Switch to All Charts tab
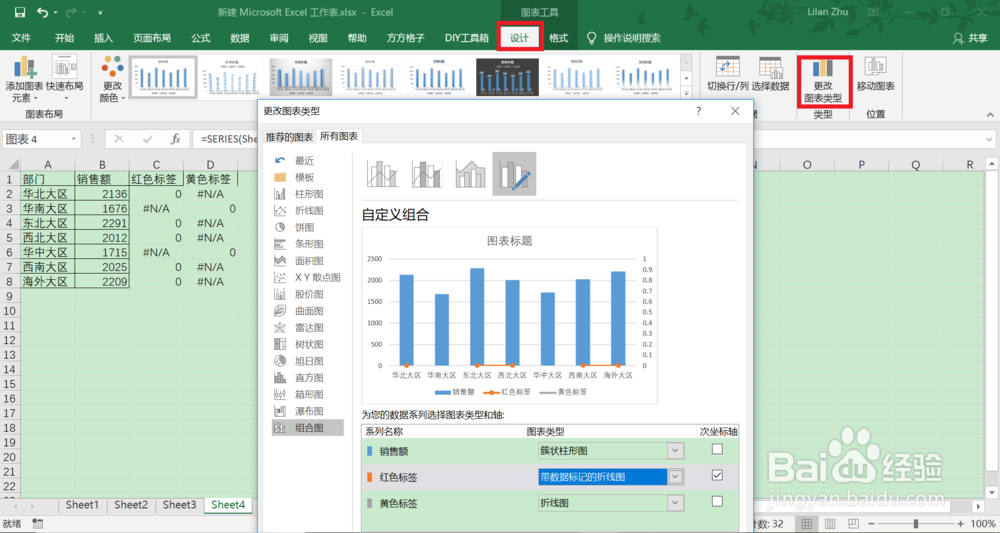The width and height of the screenshot is (1000, 533). (339, 136)
